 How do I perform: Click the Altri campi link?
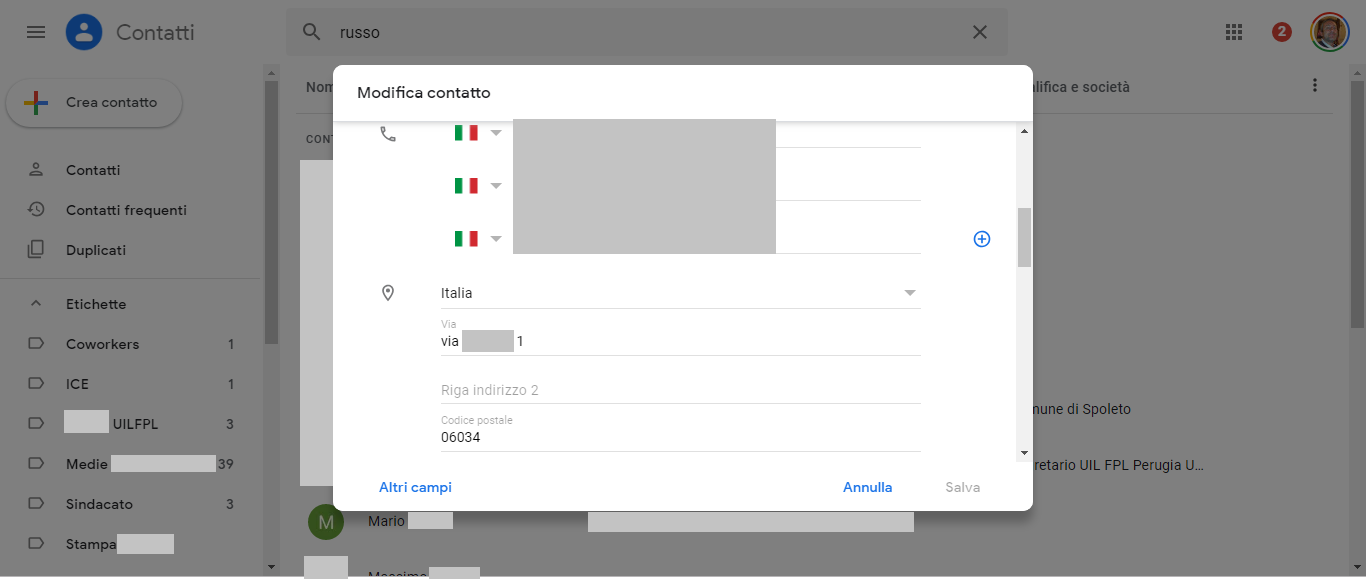coord(415,487)
